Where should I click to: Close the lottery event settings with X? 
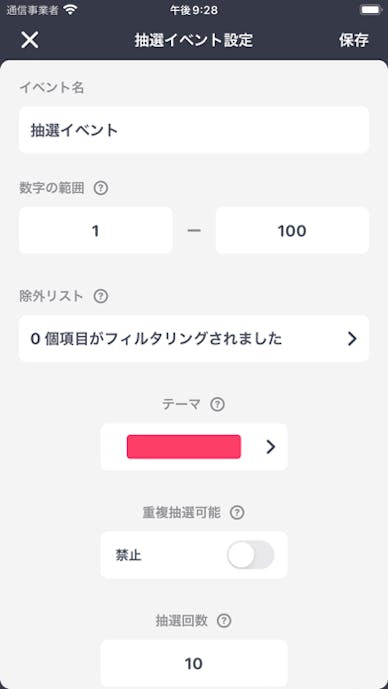[x=30, y=40]
